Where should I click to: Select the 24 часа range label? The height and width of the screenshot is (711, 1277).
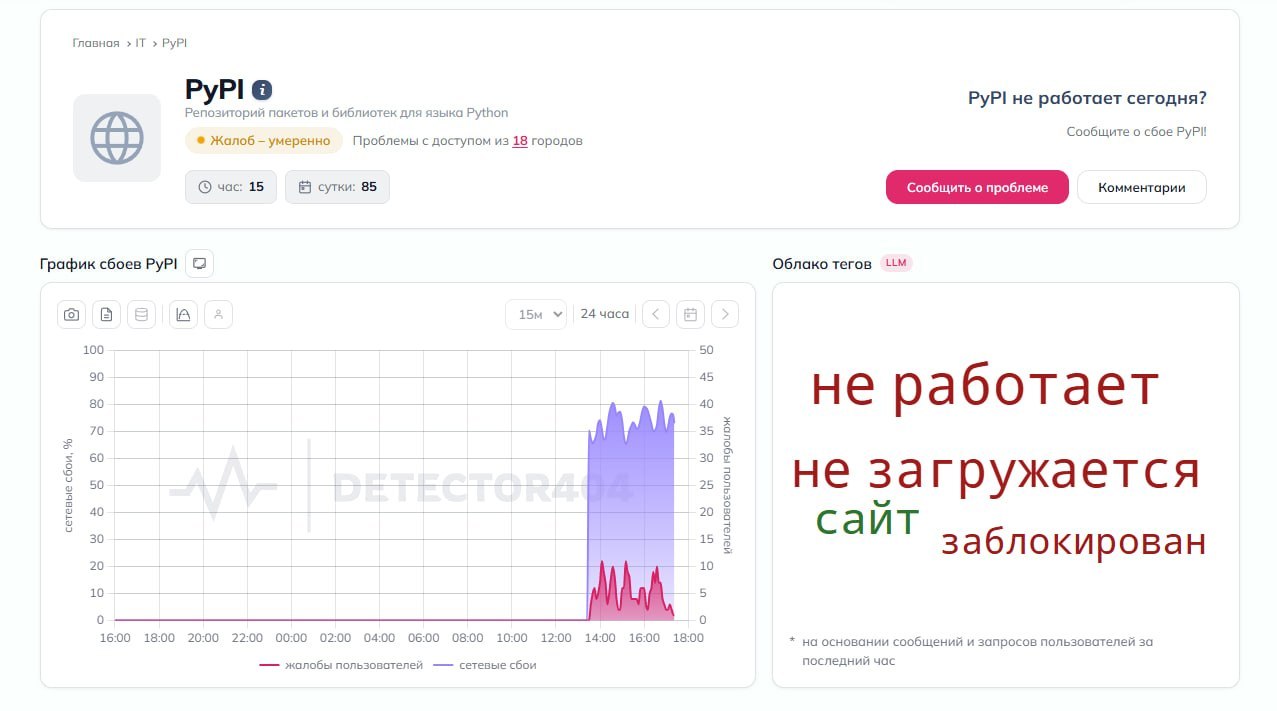pos(605,314)
